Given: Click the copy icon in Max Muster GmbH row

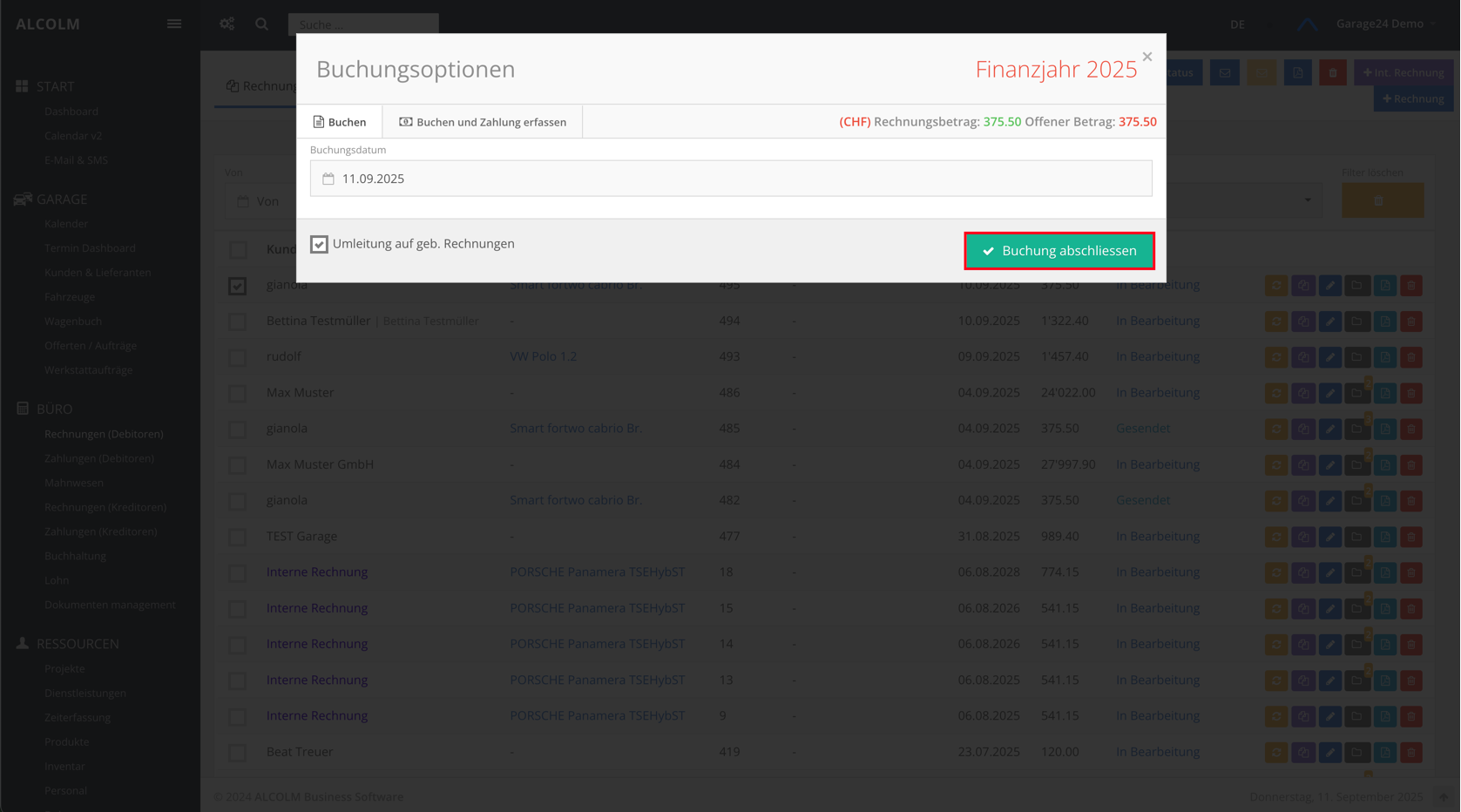Looking at the screenshot, I should pos(1302,465).
